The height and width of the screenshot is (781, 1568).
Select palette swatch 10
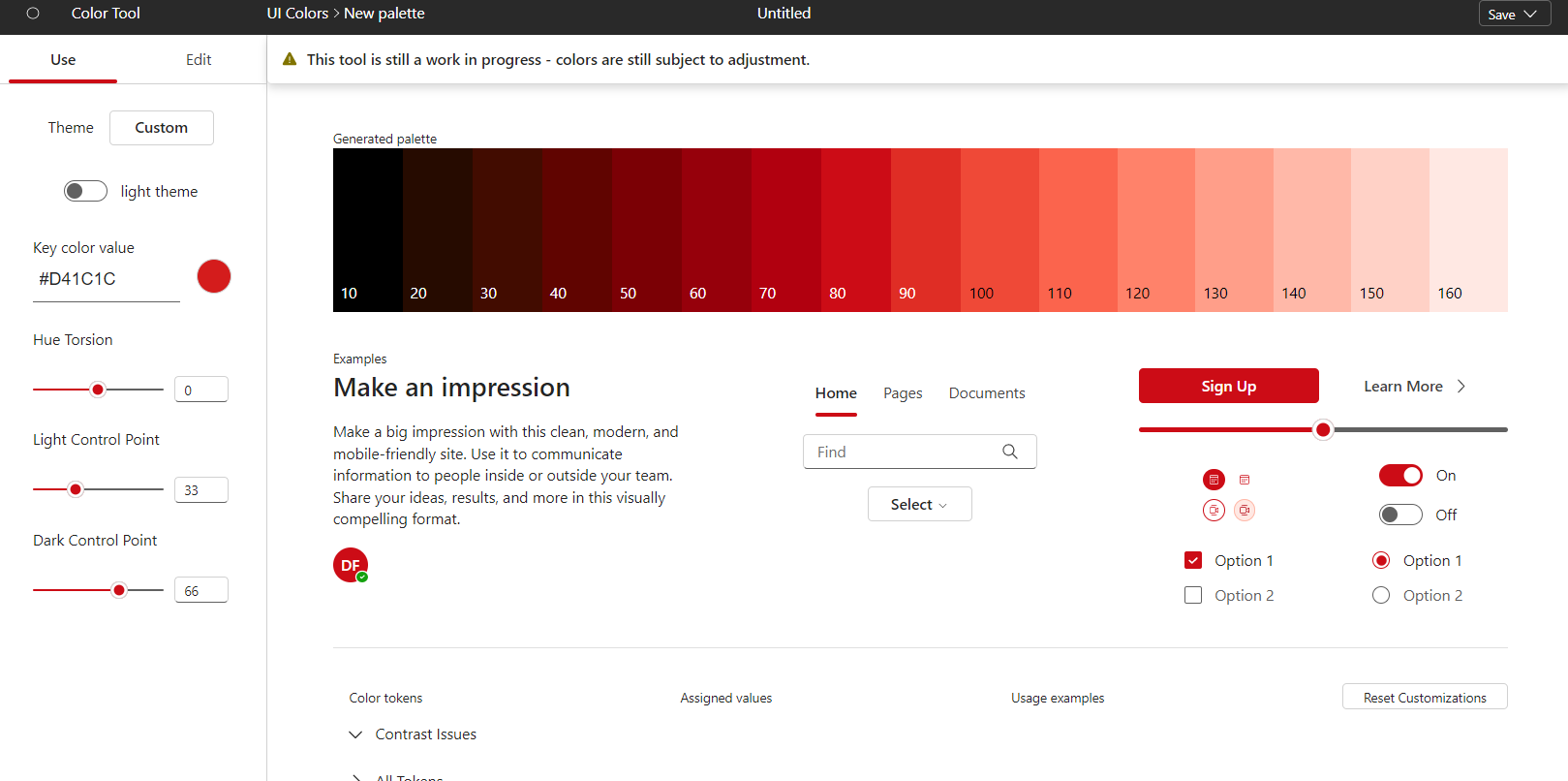coord(368,230)
